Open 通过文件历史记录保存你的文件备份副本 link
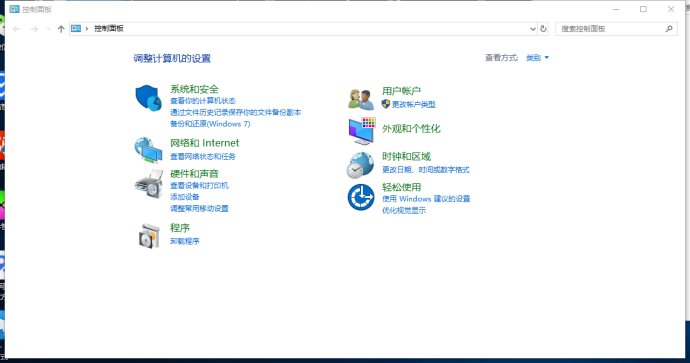 pyautogui.click(x=235, y=112)
